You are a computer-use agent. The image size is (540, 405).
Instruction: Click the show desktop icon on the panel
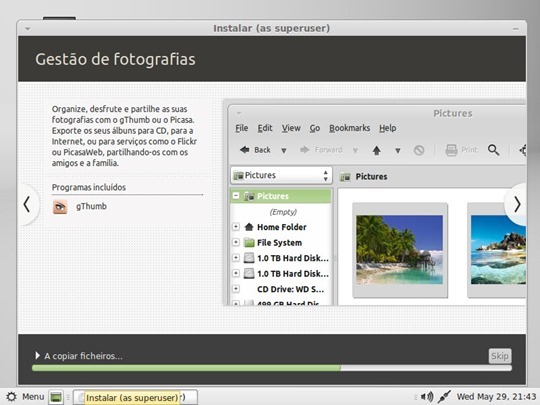click(56, 397)
